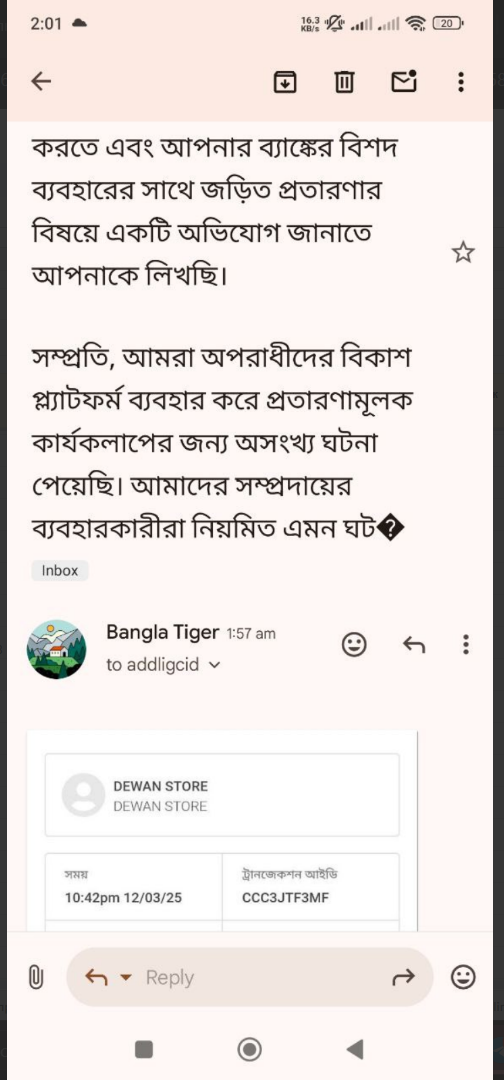
Task: Archive this email conversation
Action: point(284,82)
